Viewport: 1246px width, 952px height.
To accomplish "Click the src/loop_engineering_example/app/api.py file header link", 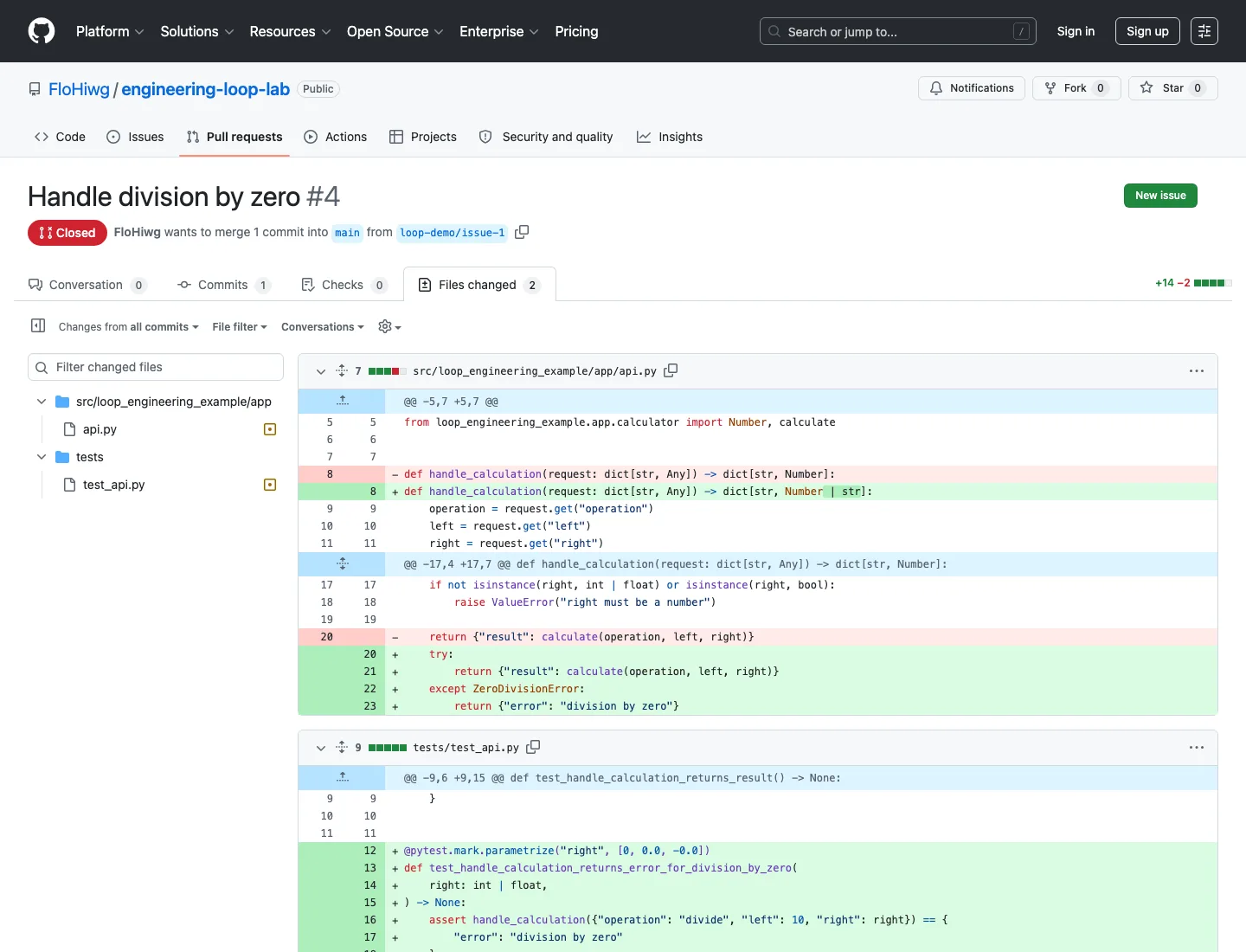I will (x=535, y=371).
